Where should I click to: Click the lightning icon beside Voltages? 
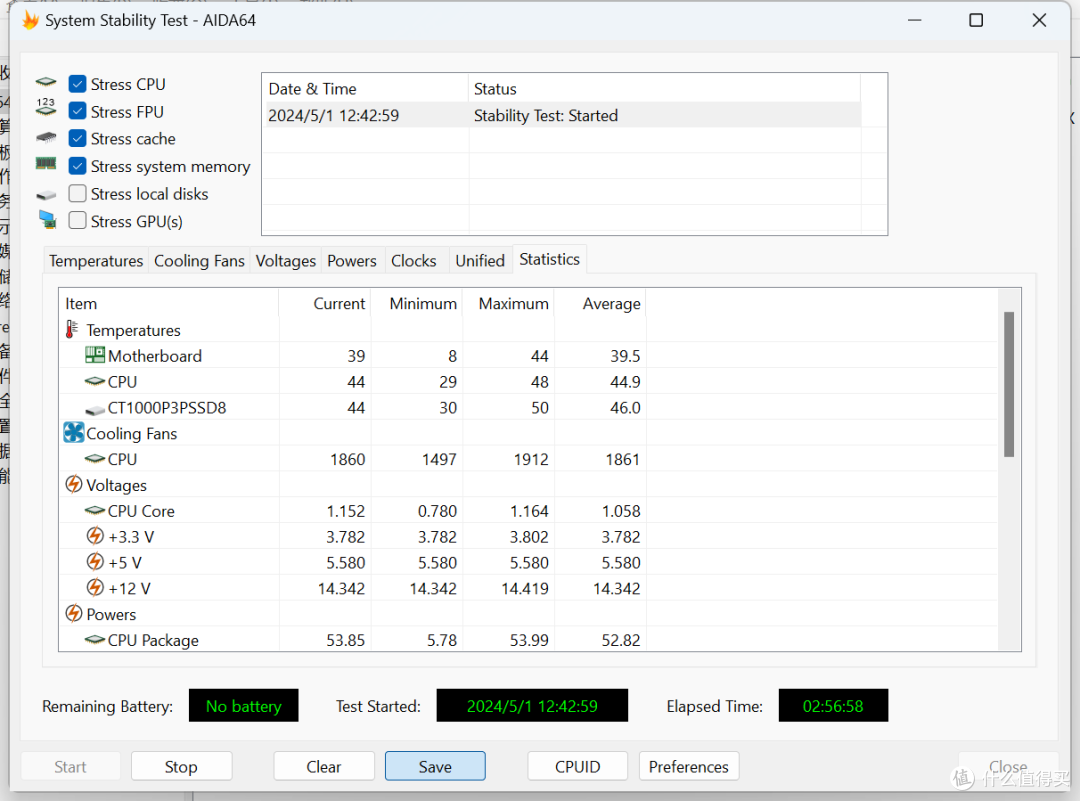(x=73, y=485)
